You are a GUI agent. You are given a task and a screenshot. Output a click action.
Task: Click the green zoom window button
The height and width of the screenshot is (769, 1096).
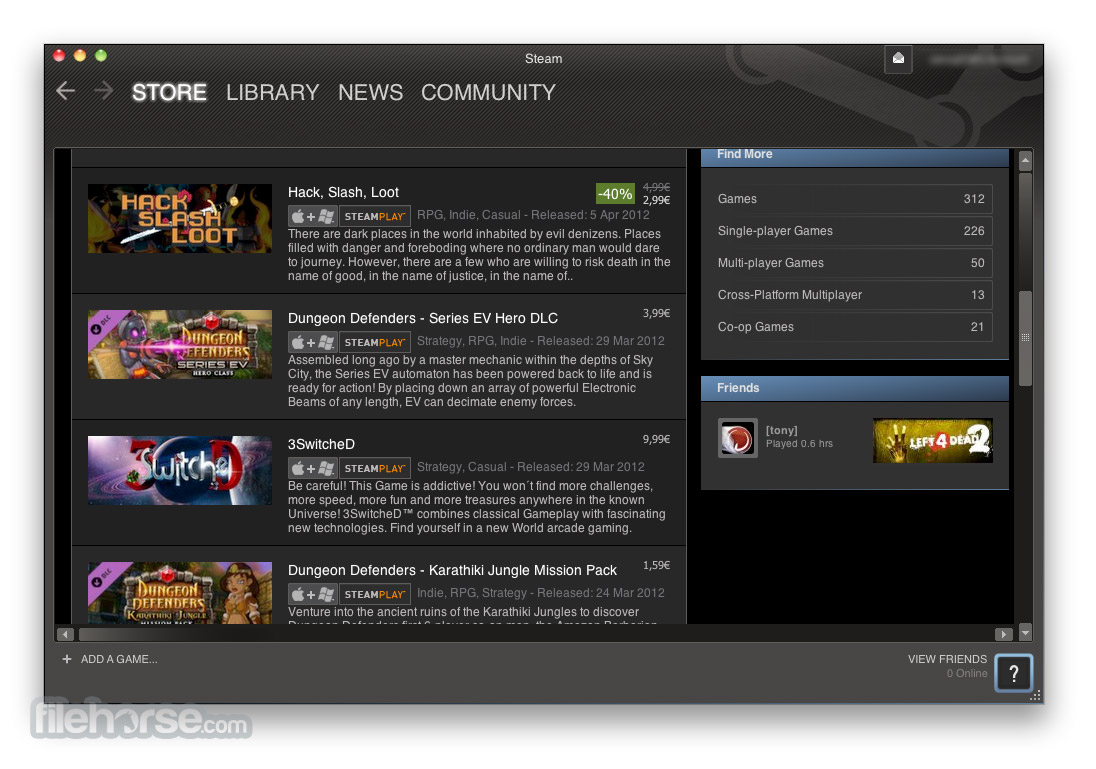[x=101, y=55]
